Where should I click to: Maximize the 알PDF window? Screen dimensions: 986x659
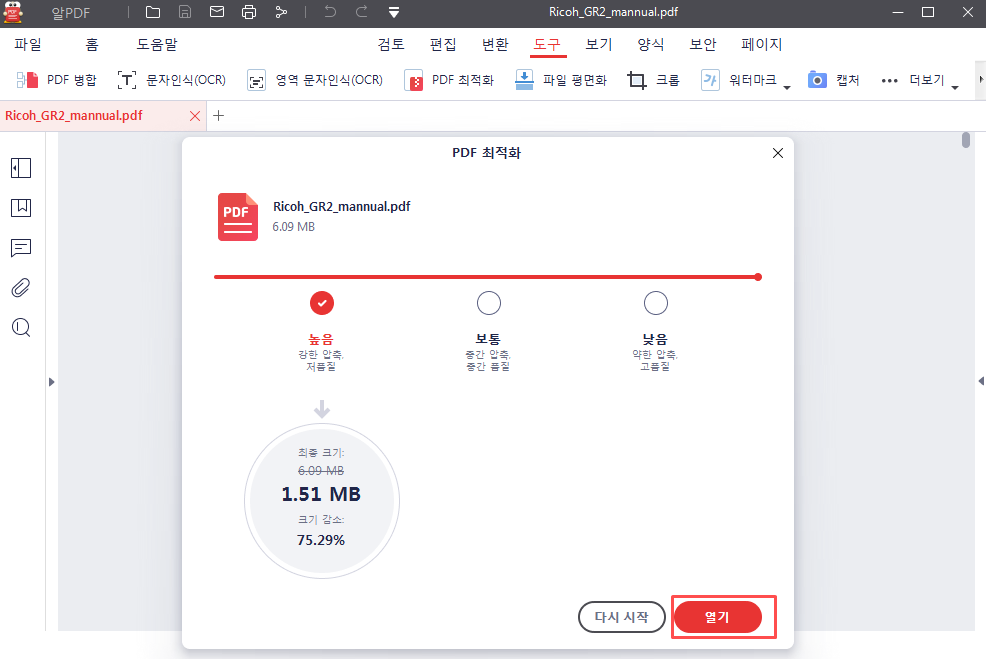[928, 12]
